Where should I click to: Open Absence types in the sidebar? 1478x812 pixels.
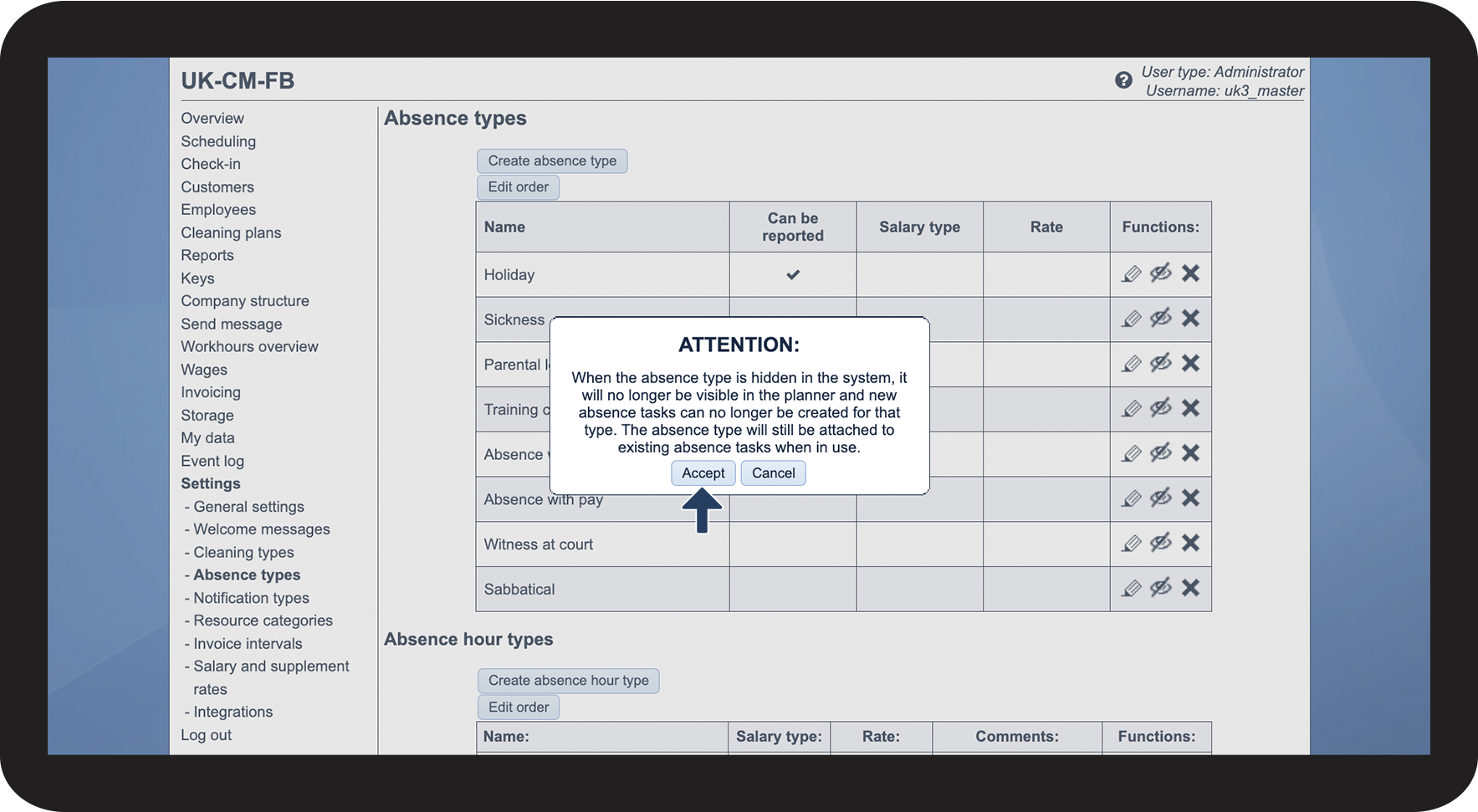click(x=246, y=575)
